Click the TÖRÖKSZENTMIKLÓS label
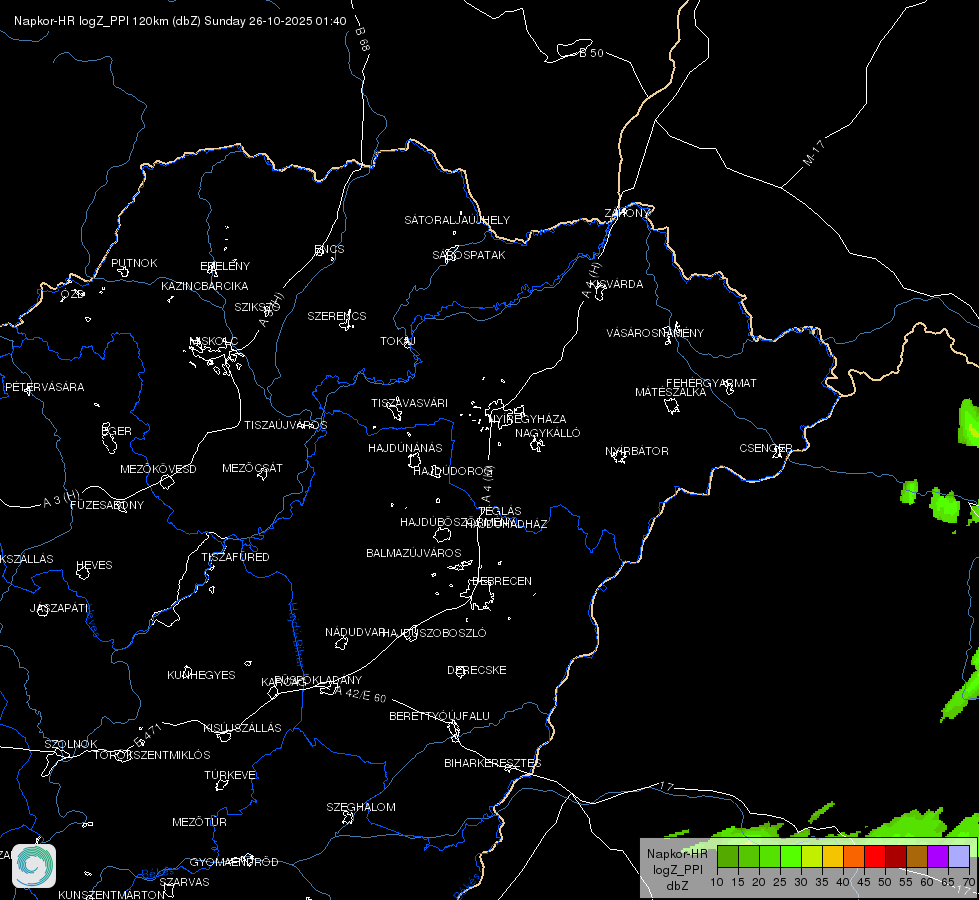 point(152,755)
